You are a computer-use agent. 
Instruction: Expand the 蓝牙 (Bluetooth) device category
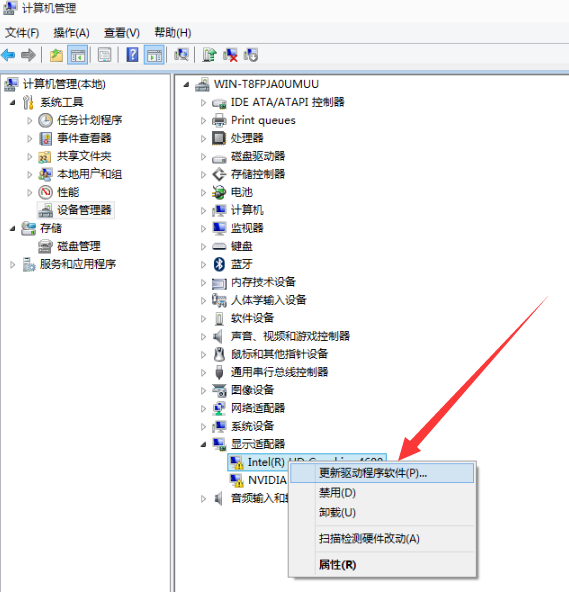pyautogui.click(x=204, y=264)
